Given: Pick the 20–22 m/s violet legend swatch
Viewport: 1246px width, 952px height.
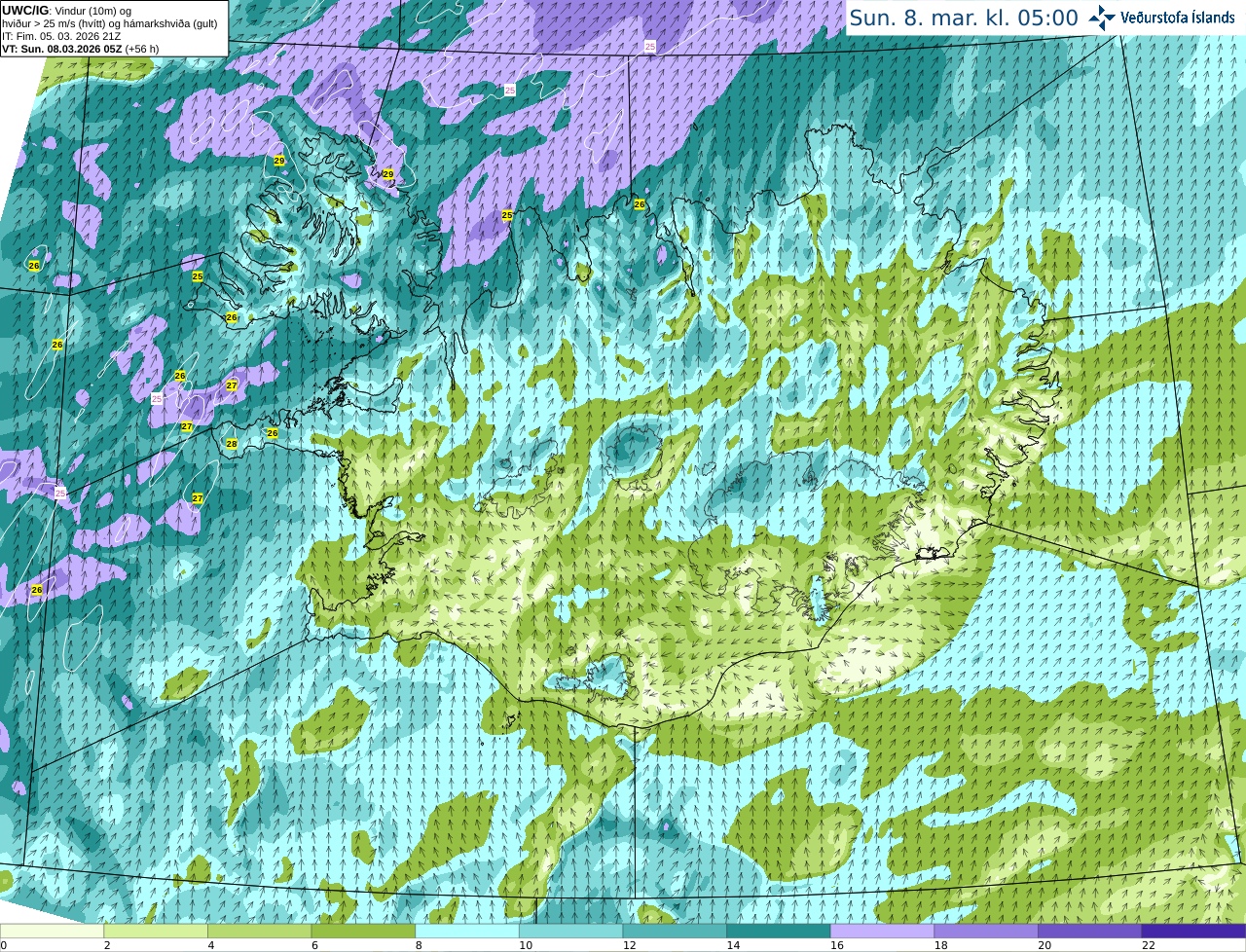Looking at the screenshot, I should tap(1090, 932).
